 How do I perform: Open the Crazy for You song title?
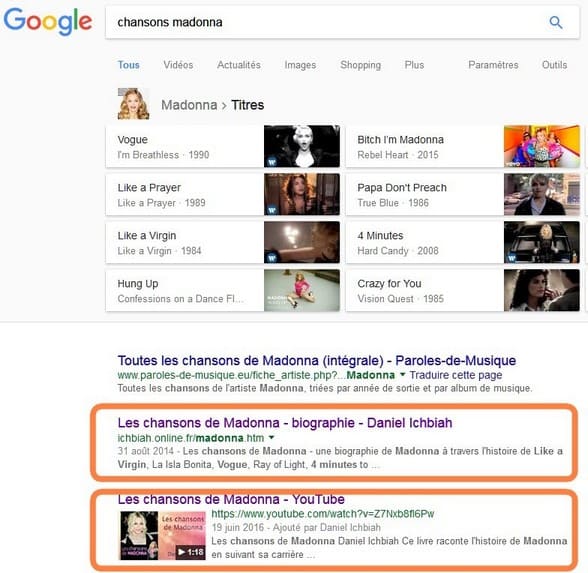(x=389, y=284)
